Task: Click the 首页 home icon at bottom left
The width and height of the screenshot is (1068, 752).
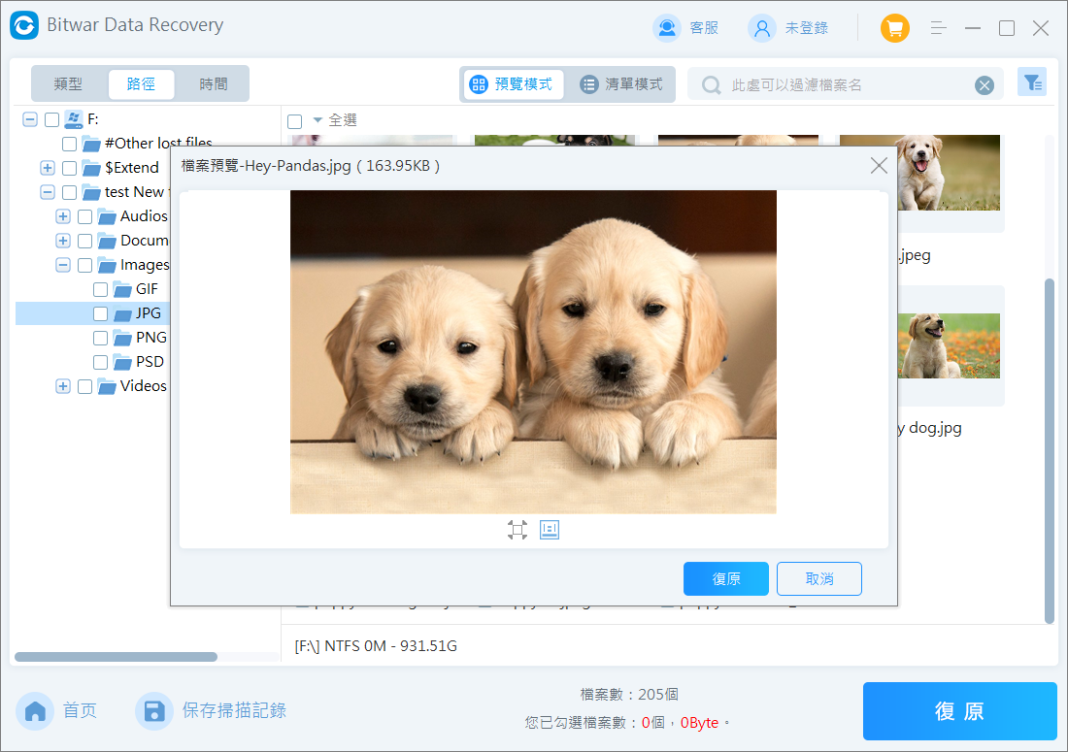Action: click(x=35, y=710)
